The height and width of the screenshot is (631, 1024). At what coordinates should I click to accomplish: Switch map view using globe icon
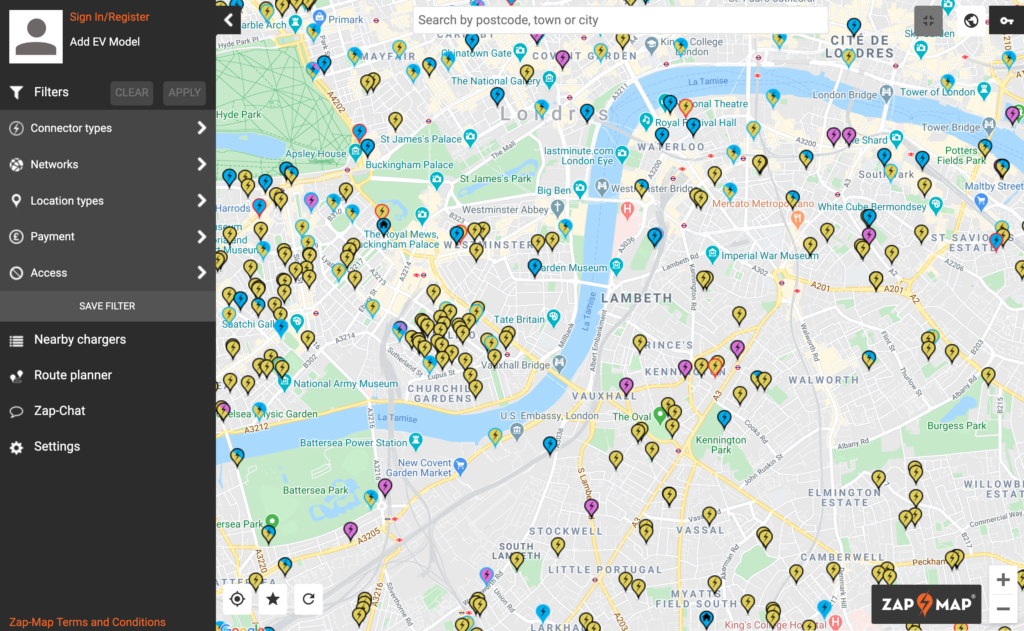point(971,21)
